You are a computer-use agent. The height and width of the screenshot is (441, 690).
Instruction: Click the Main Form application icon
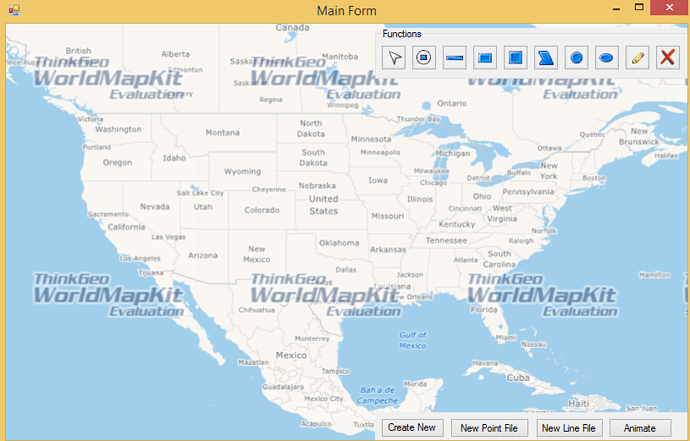pyautogui.click(x=14, y=10)
